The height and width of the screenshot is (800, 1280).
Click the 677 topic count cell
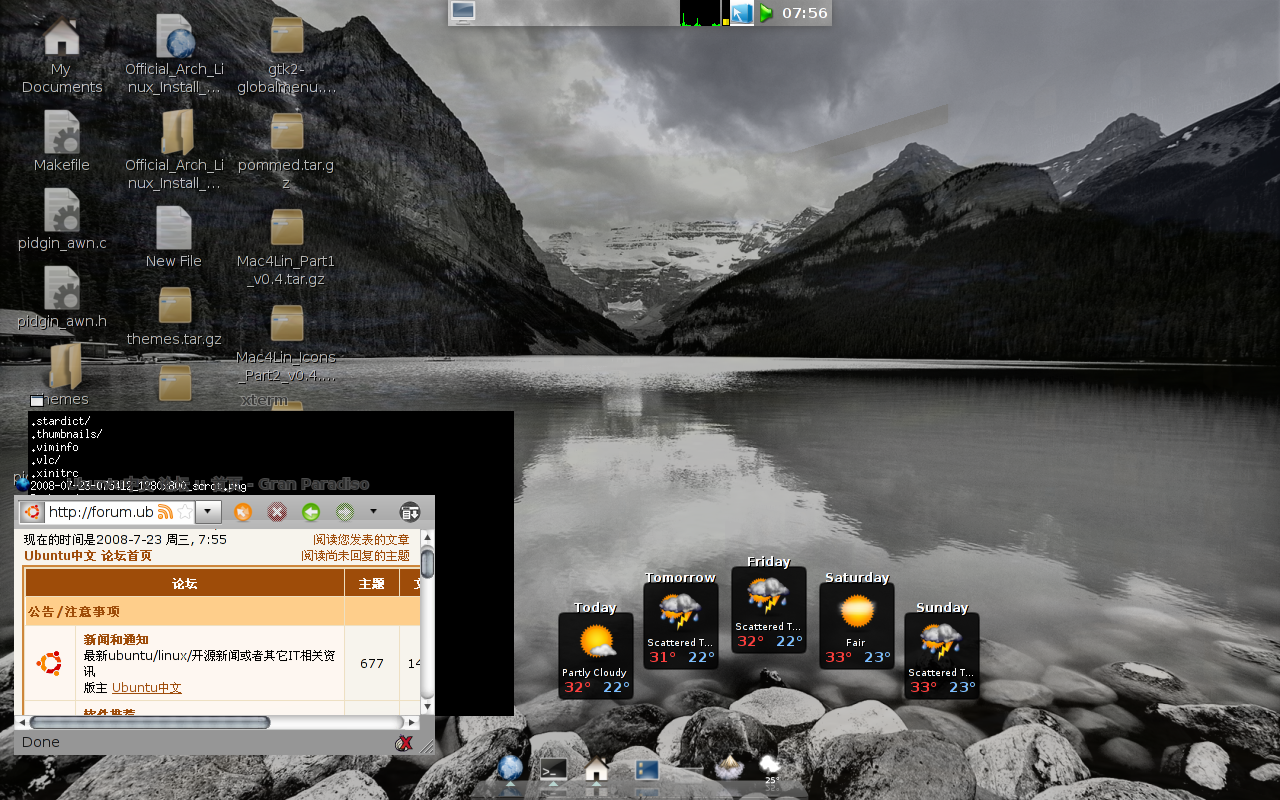point(372,663)
